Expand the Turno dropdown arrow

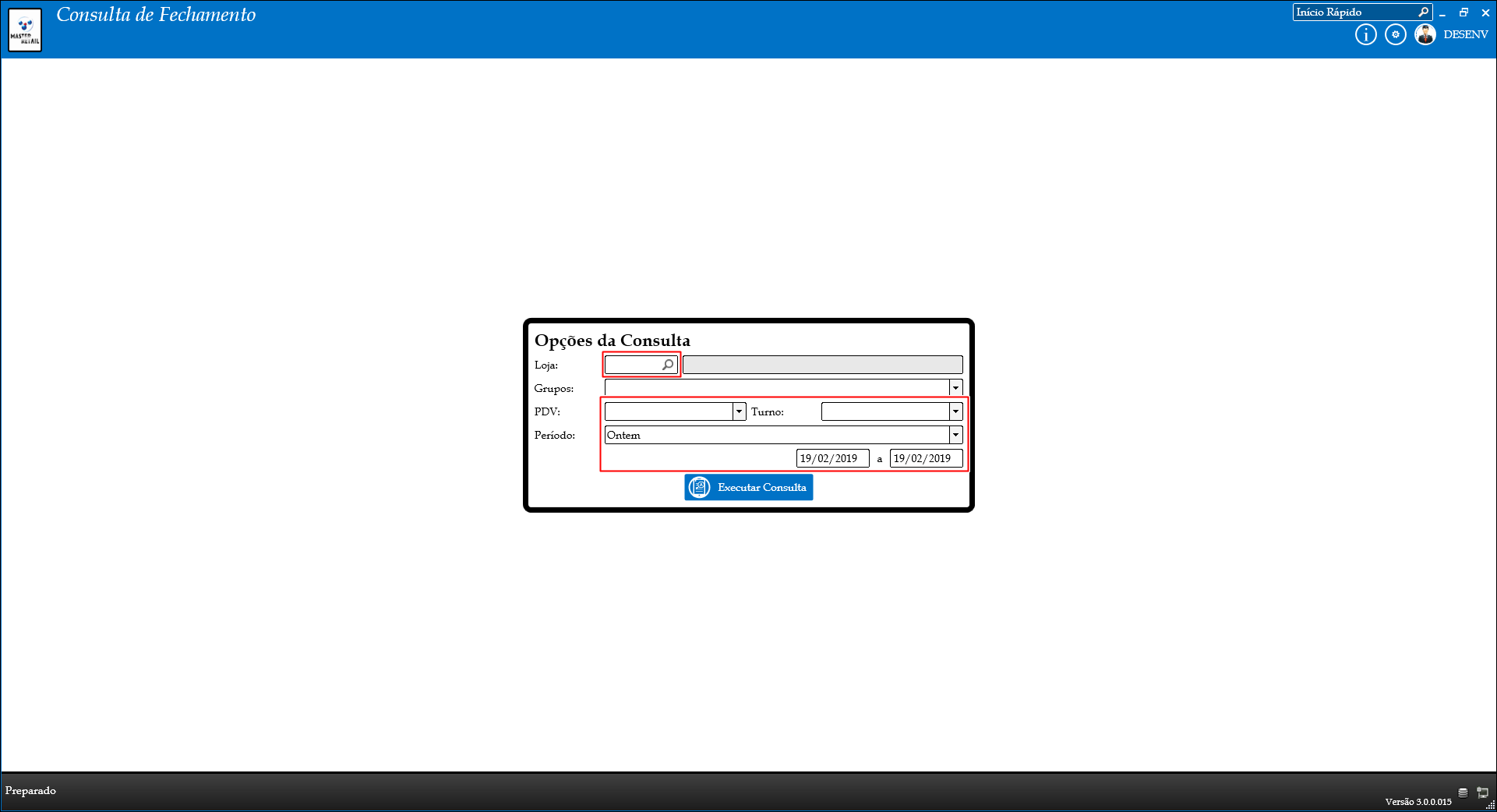click(955, 411)
